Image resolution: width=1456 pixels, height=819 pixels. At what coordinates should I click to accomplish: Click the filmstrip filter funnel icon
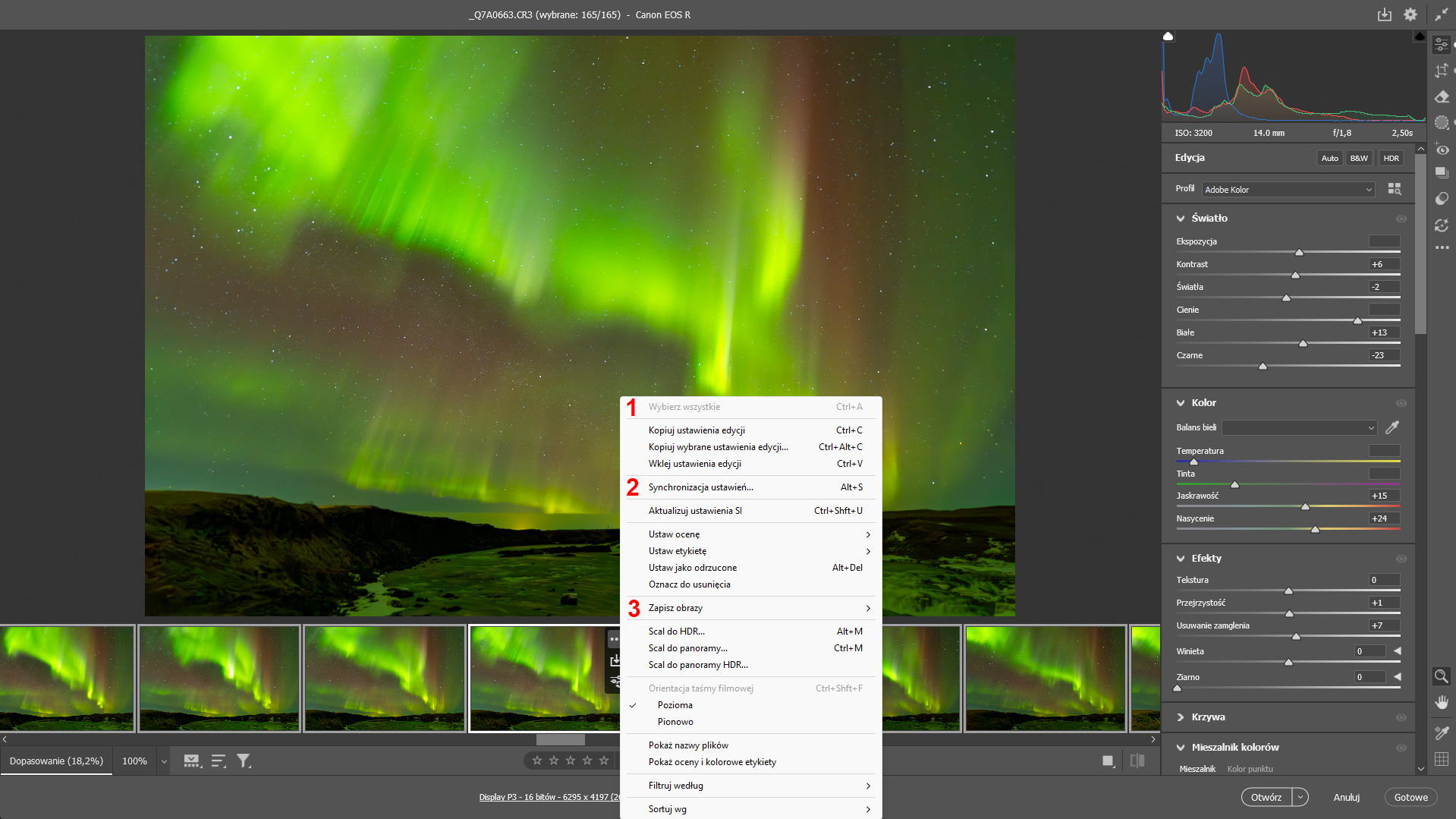click(244, 761)
